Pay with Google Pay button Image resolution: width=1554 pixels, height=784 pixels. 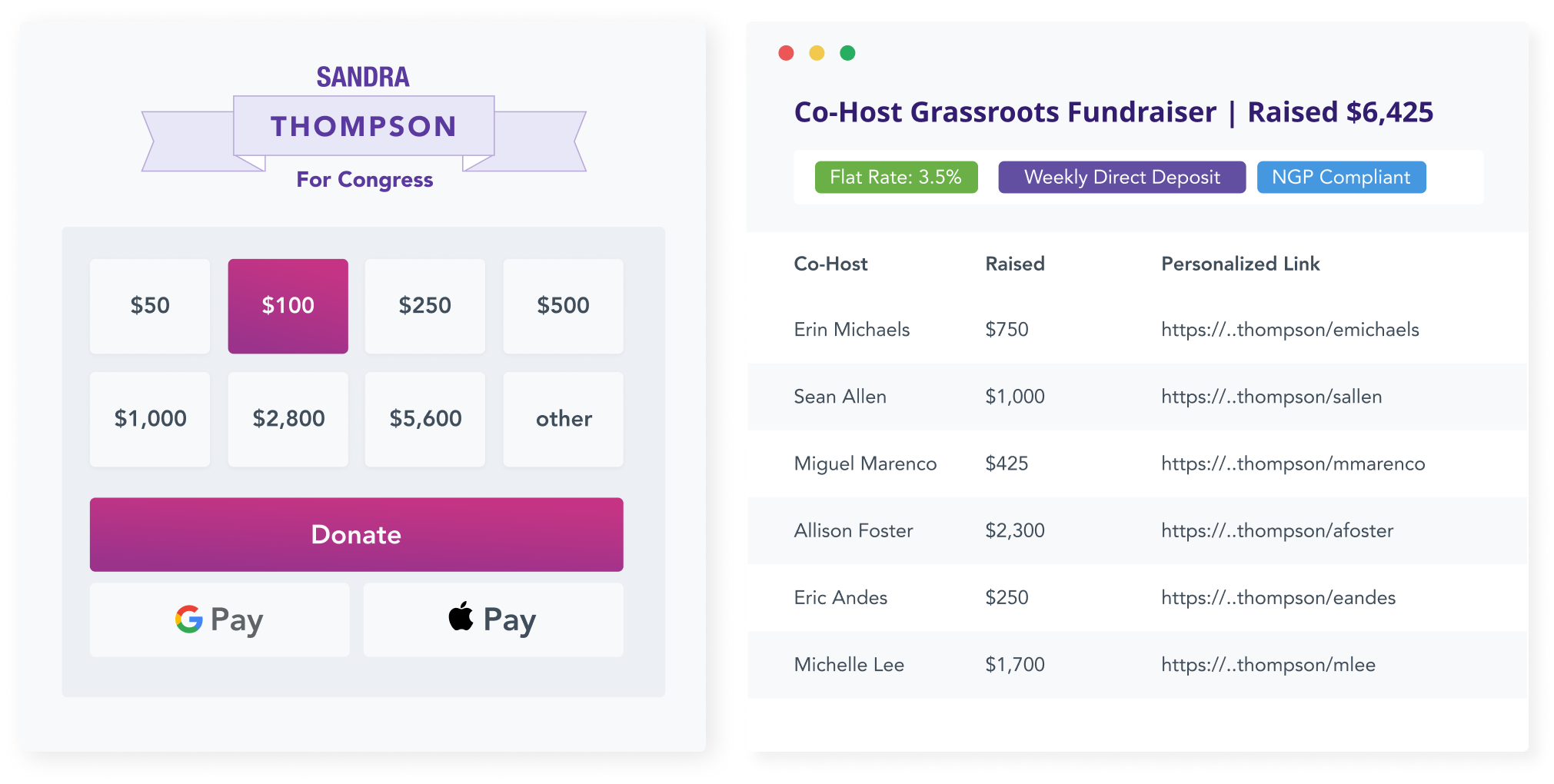(x=219, y=620)
